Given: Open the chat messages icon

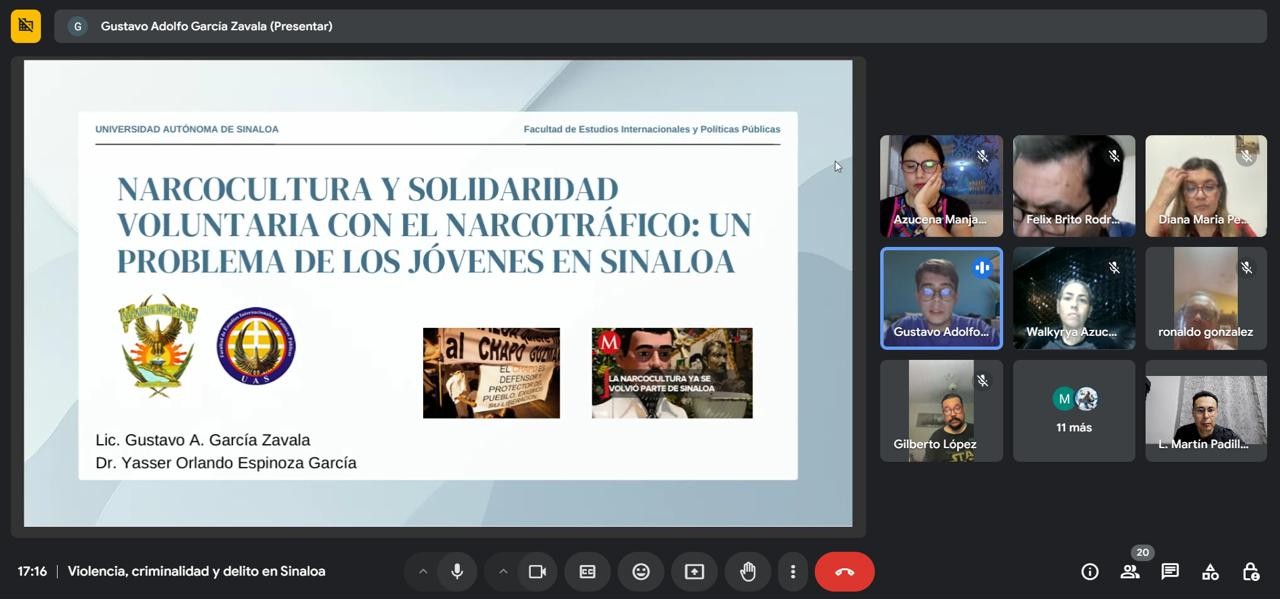Looking at the screenshot, I should [x=1170, y=572].
